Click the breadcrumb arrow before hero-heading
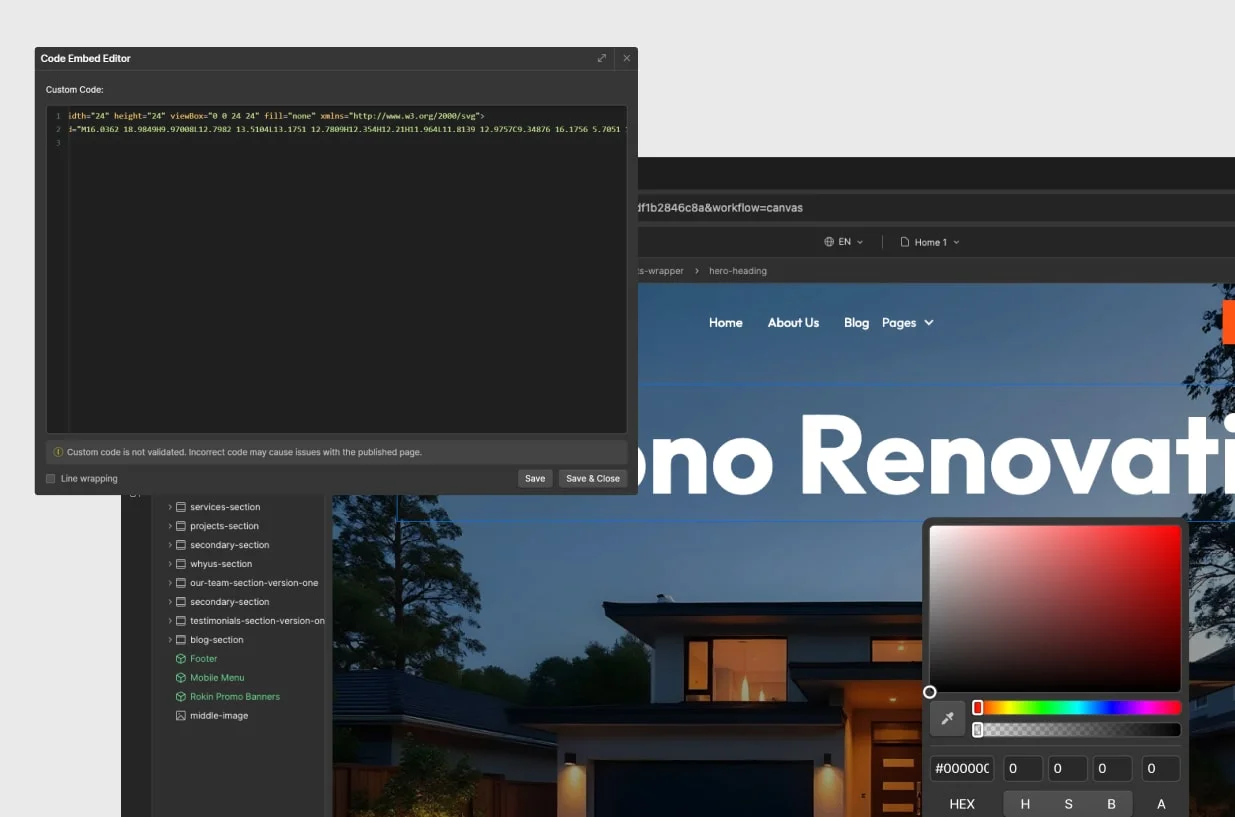1235x817 pixels. click(x=697, y=271)
